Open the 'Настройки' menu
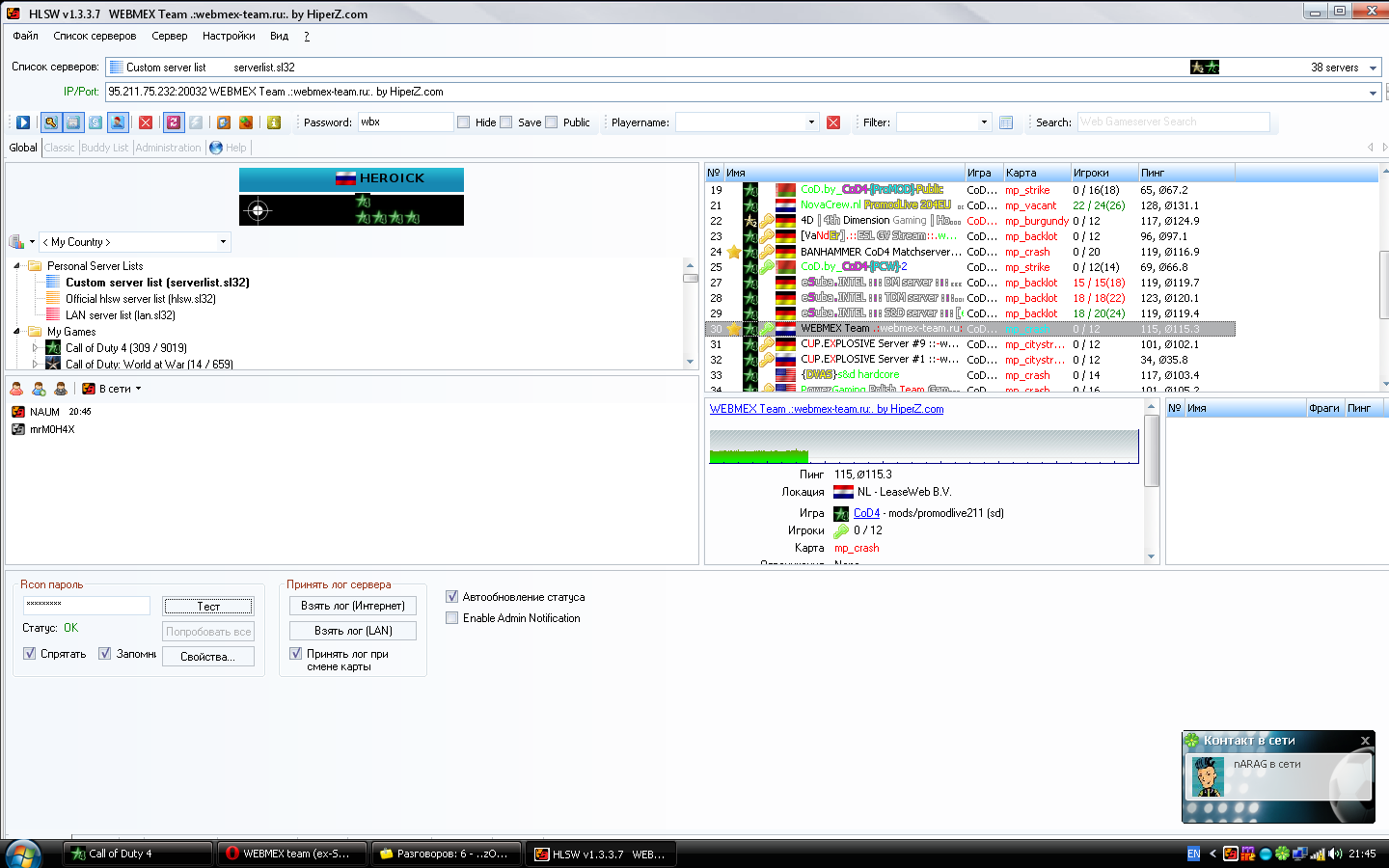Viewport: 1389px width, 868px height. pos(229,36)
